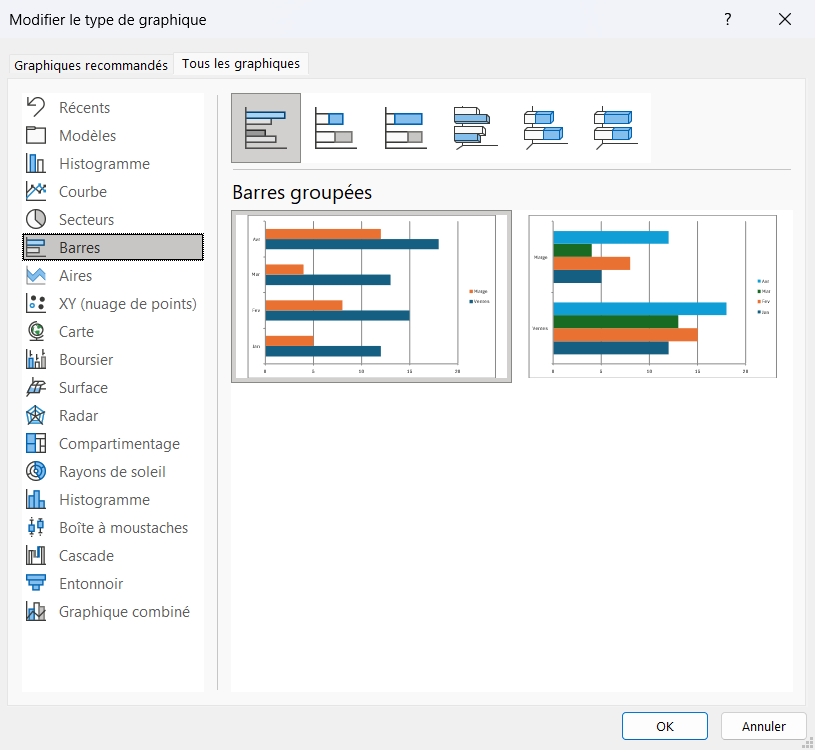Choose the second Histogramme statistical chart icon
Viewport: 815px width, 750px height.
pos(36,499)
